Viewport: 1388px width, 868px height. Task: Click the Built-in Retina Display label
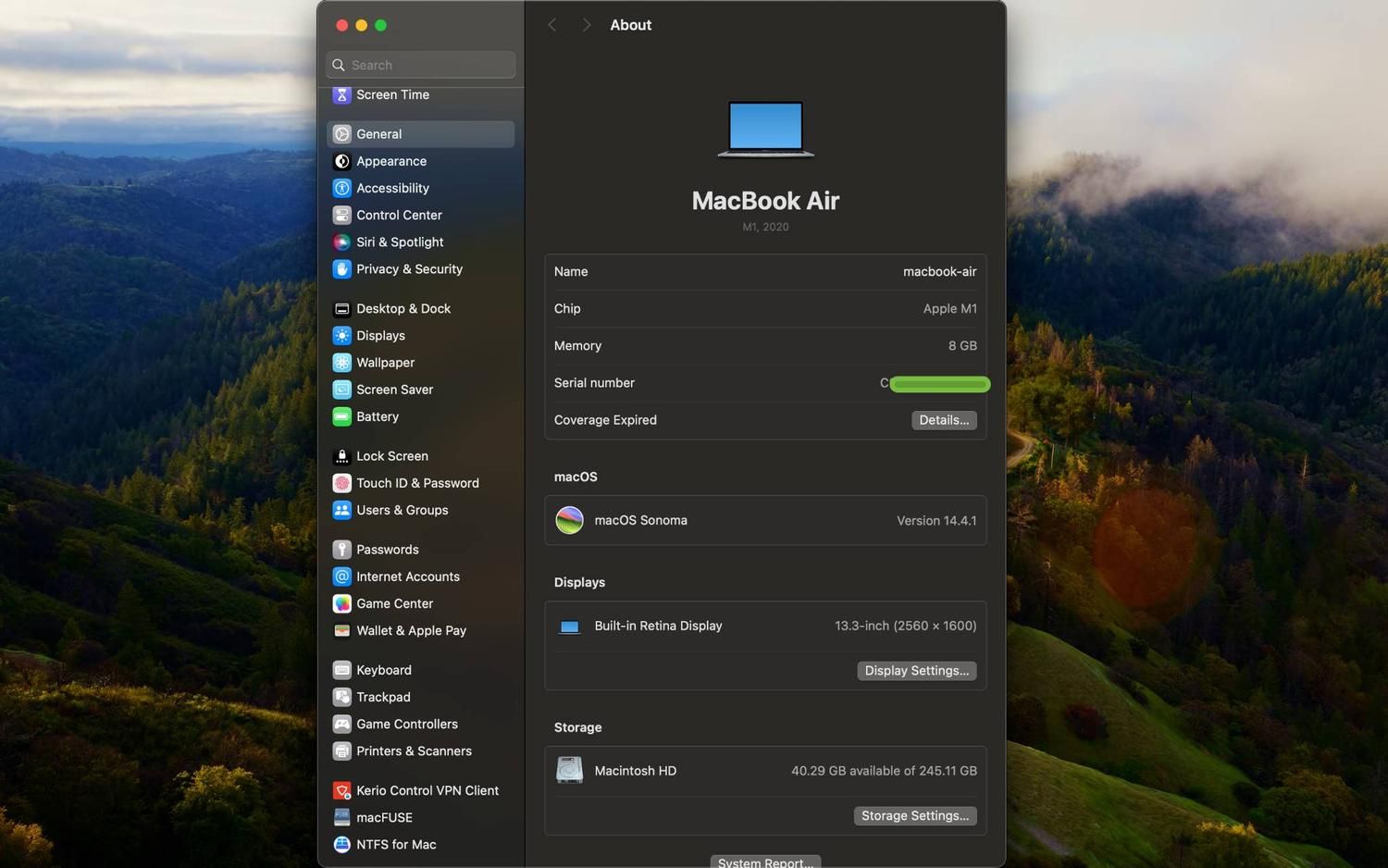[x=658, y=626]
